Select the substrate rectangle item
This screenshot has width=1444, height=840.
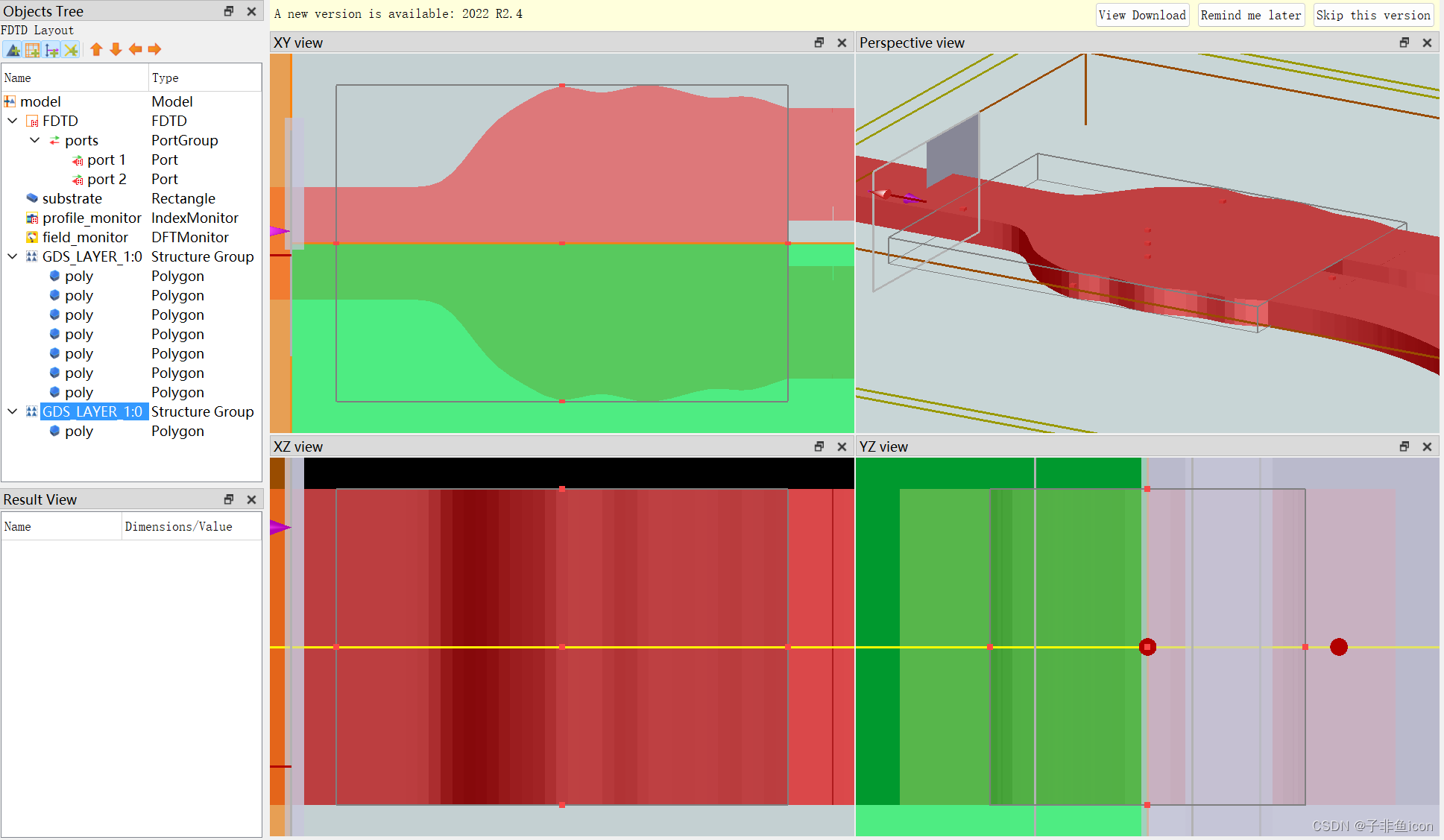pos(72,198)
